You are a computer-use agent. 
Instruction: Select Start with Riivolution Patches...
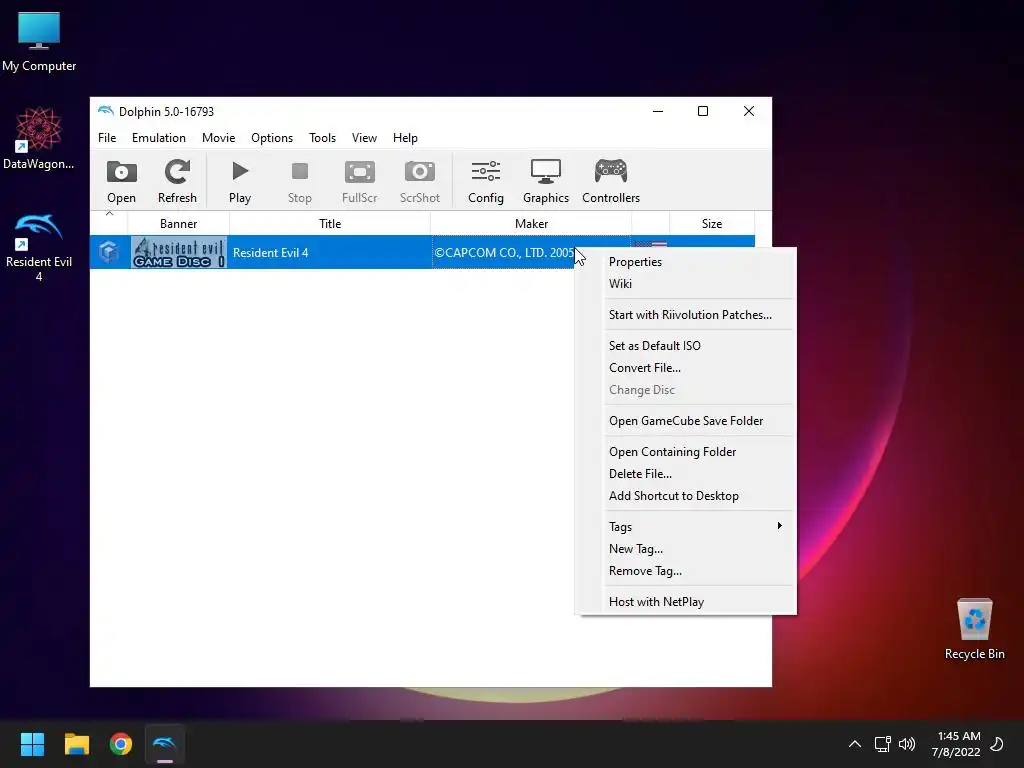[x=686, y=315]
